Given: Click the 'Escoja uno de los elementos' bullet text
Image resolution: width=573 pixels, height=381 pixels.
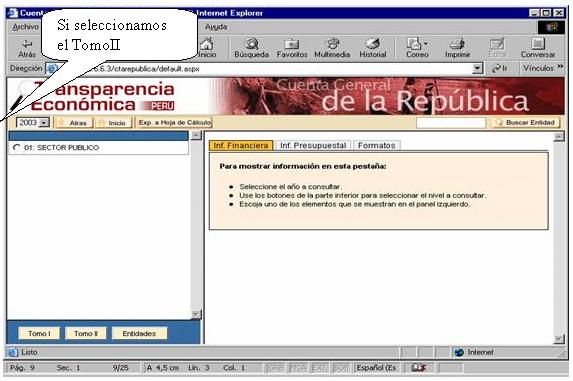Looking at the screenshot, I should pyautogui.click(x=354, y=204).
